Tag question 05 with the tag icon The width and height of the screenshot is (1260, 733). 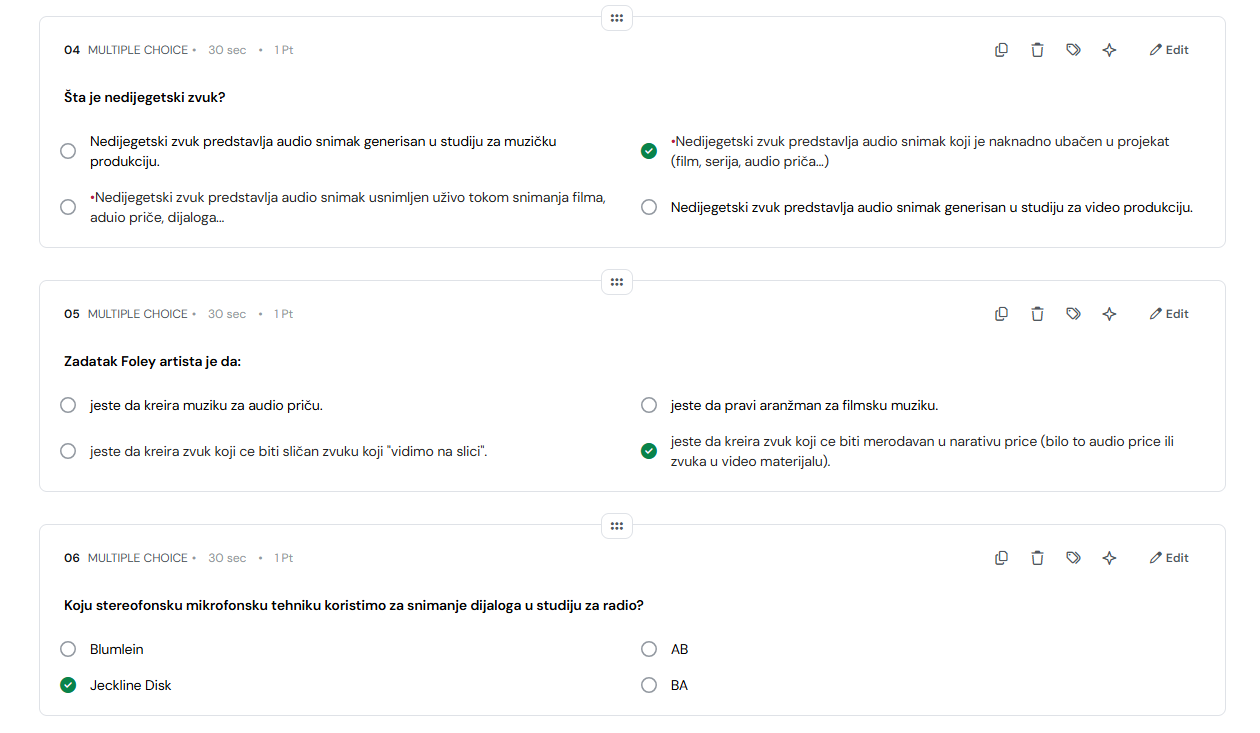pyautogui.click(x=1073, y=314)
